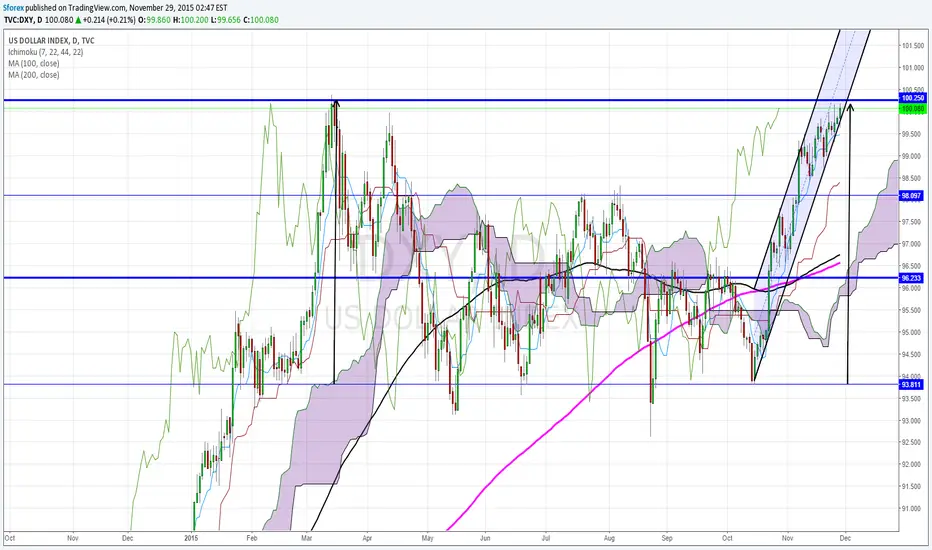Click the 95.000 price axis label
The image size is (932, 550).
912,332
